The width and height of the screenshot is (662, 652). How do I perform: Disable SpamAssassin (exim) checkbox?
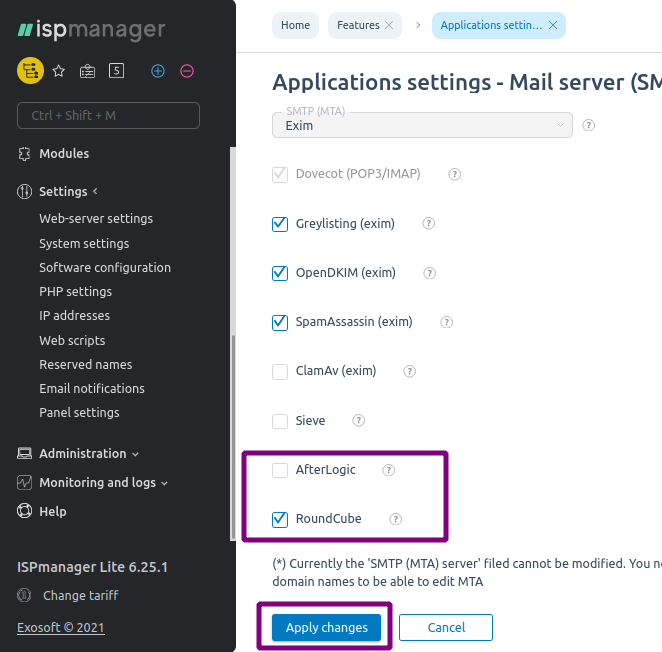click(280, 322)
